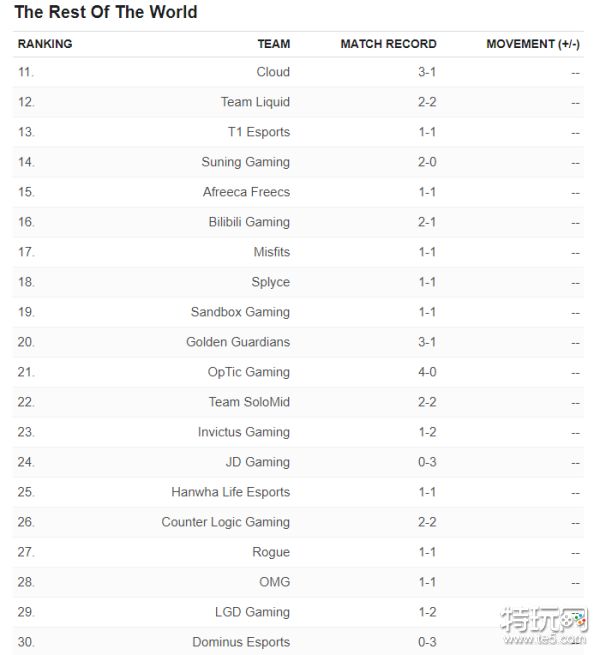600x655 pixels.
Task: Open the Golden Guardians entry
Action: pos(238,342)
